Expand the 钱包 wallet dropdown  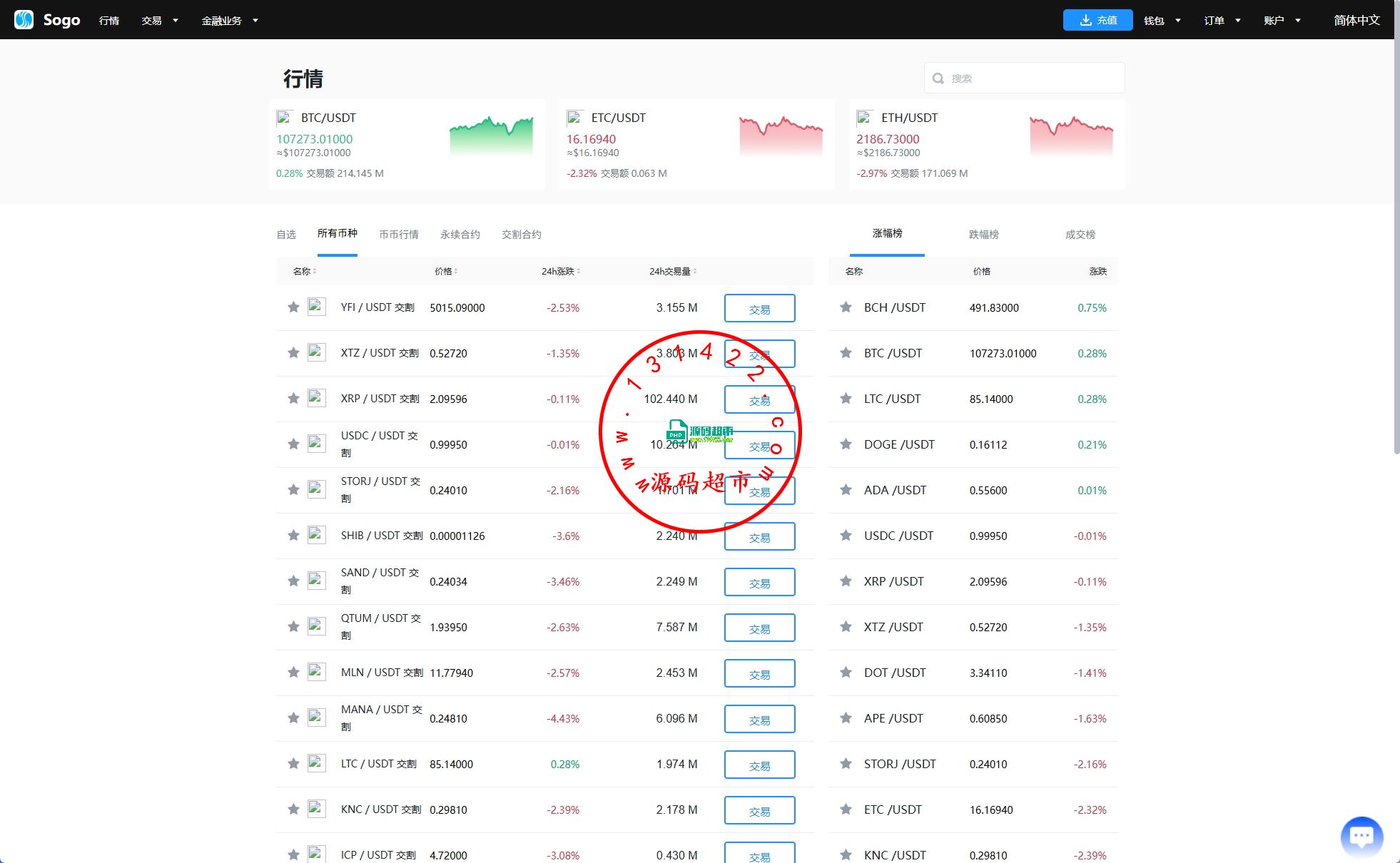pos(1162,21)
